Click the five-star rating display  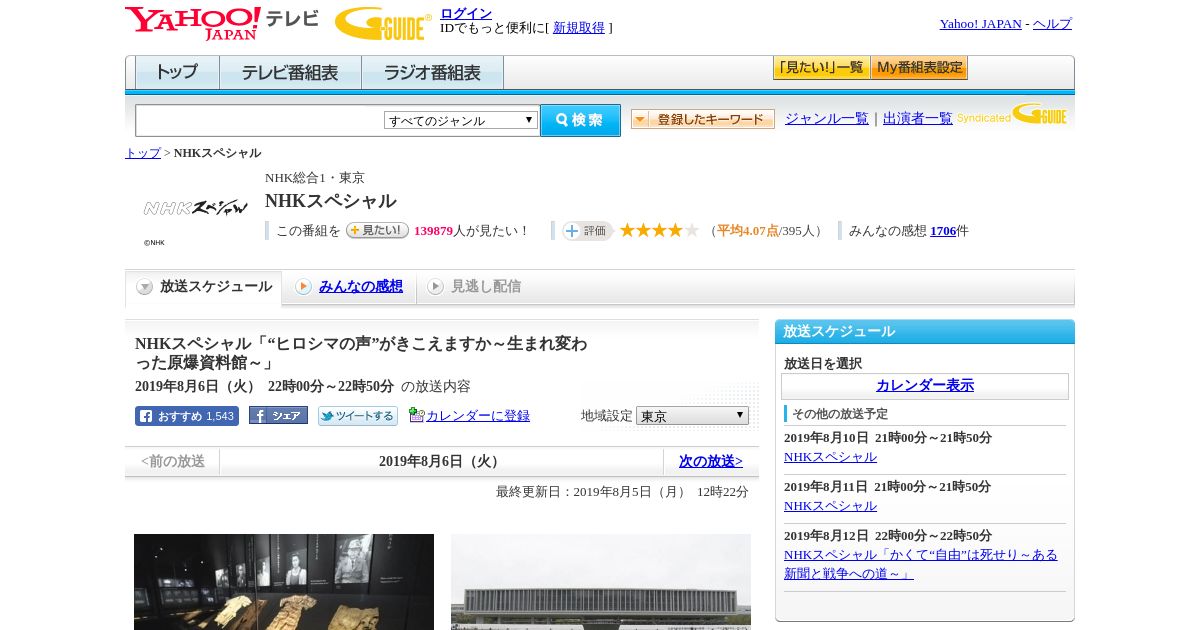pos(659,230)
